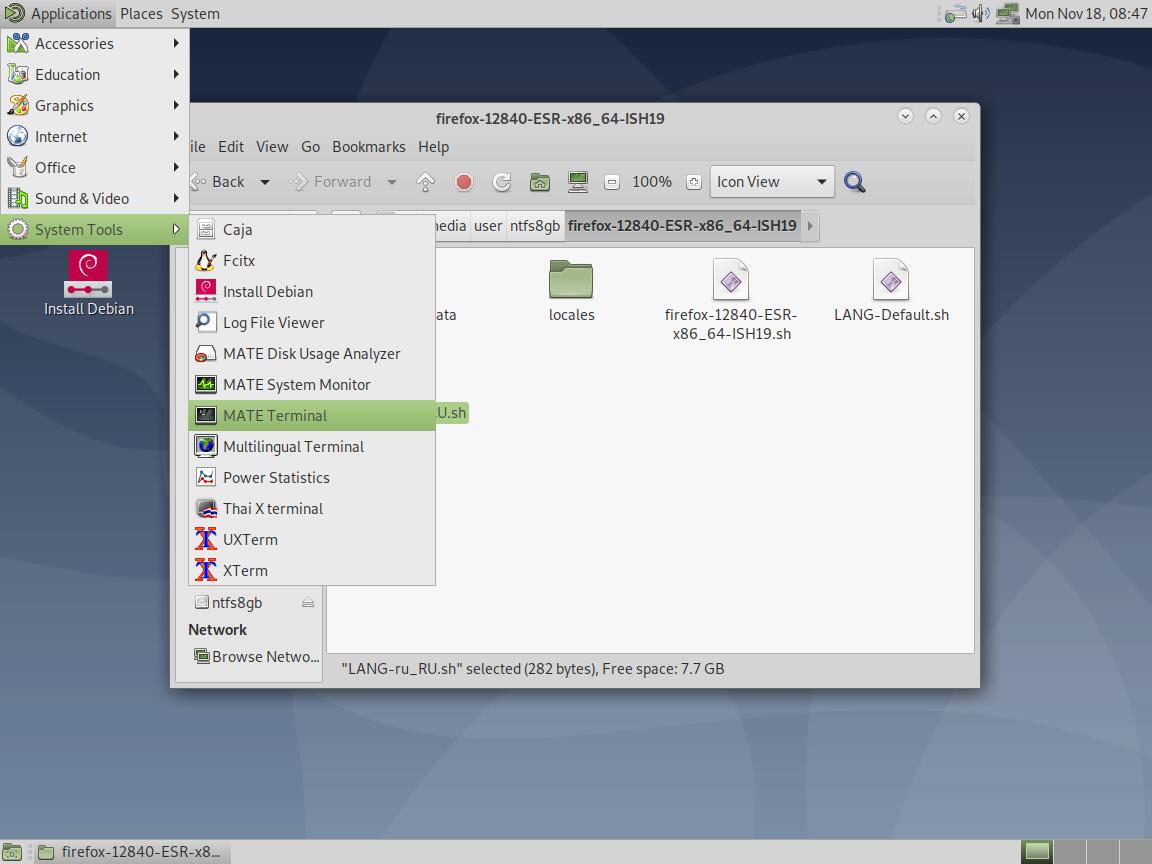Click the path bar scroll-right arrow
The height and width of the screenshot is (864, 1152).
pos(810,226)
